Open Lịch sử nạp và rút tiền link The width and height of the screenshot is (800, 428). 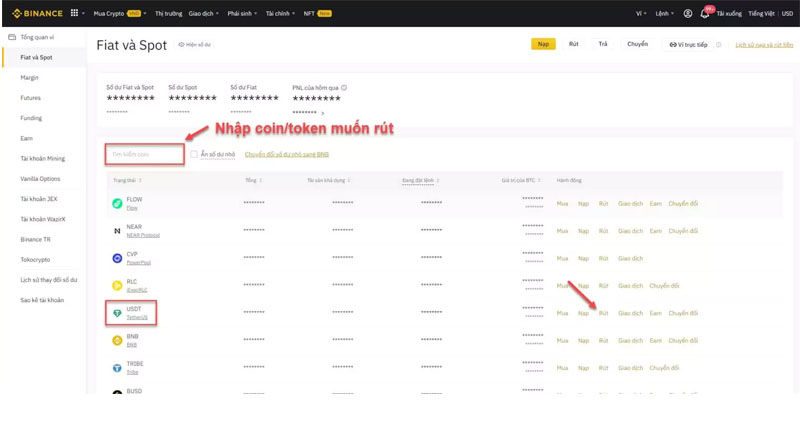pyautogui.click(x=764, y=45)
